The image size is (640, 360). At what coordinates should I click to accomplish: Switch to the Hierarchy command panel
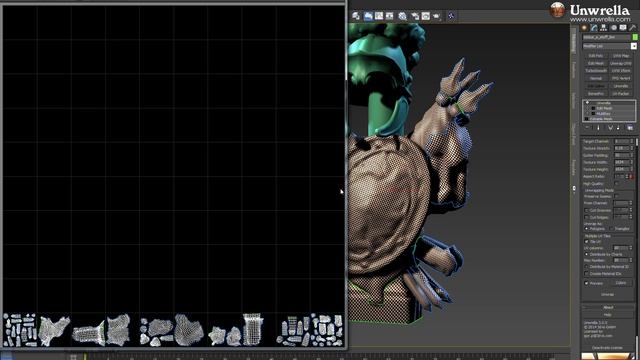604,28
